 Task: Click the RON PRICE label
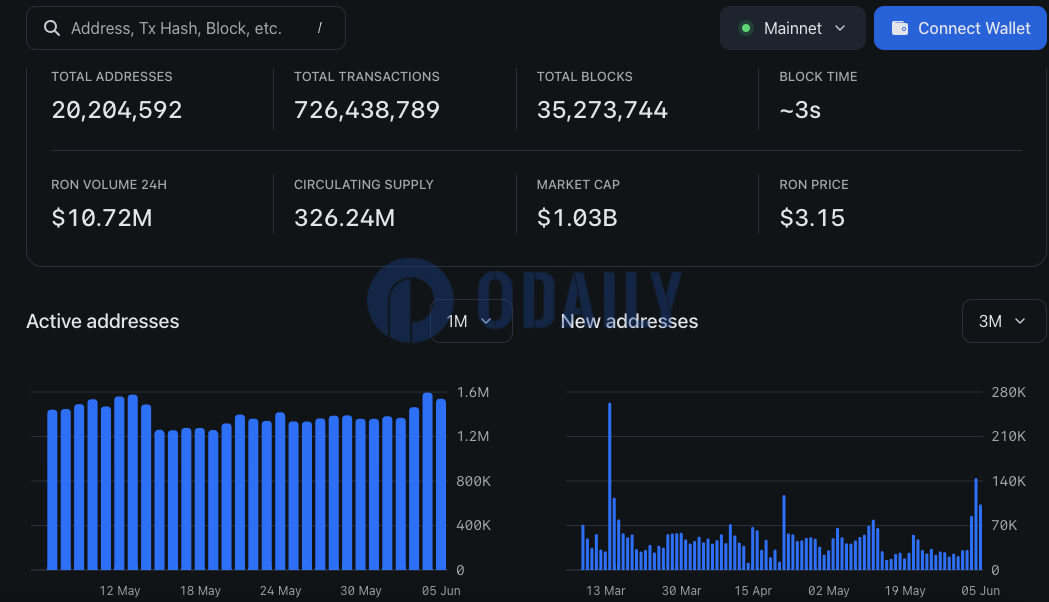(814, 185)
